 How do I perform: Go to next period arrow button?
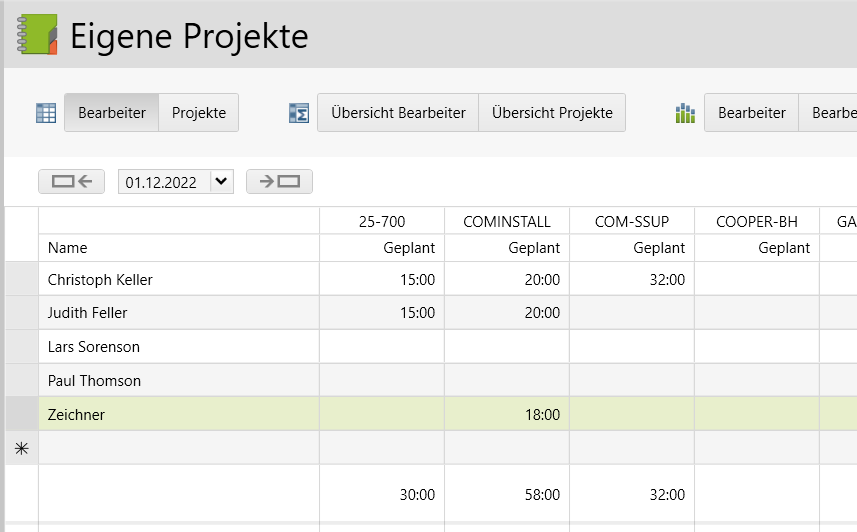click(x=279, y=181)
